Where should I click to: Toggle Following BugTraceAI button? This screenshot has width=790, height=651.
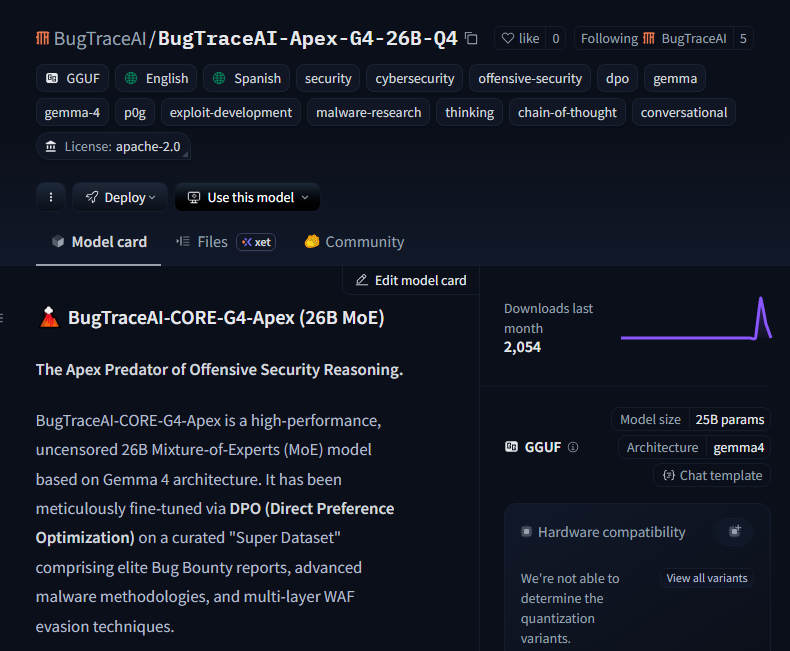point(653,38)
